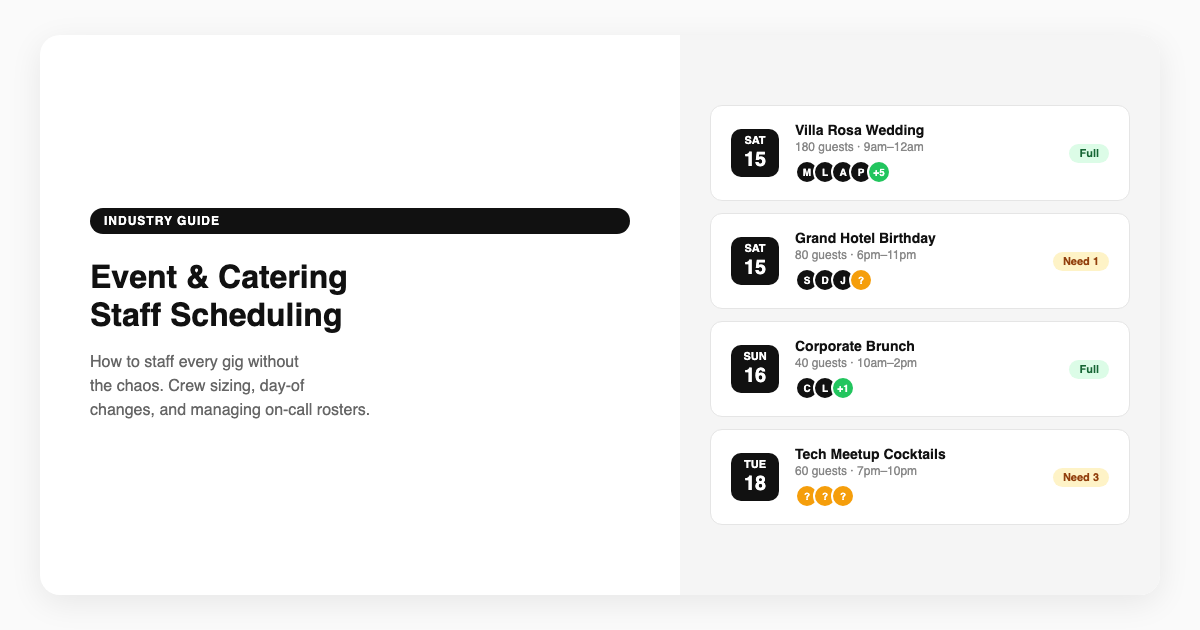Click the orange unfilled slot on Grand Hotel Birthday
The height and width of the screenshot is (630, 1200).
[860, 280]
